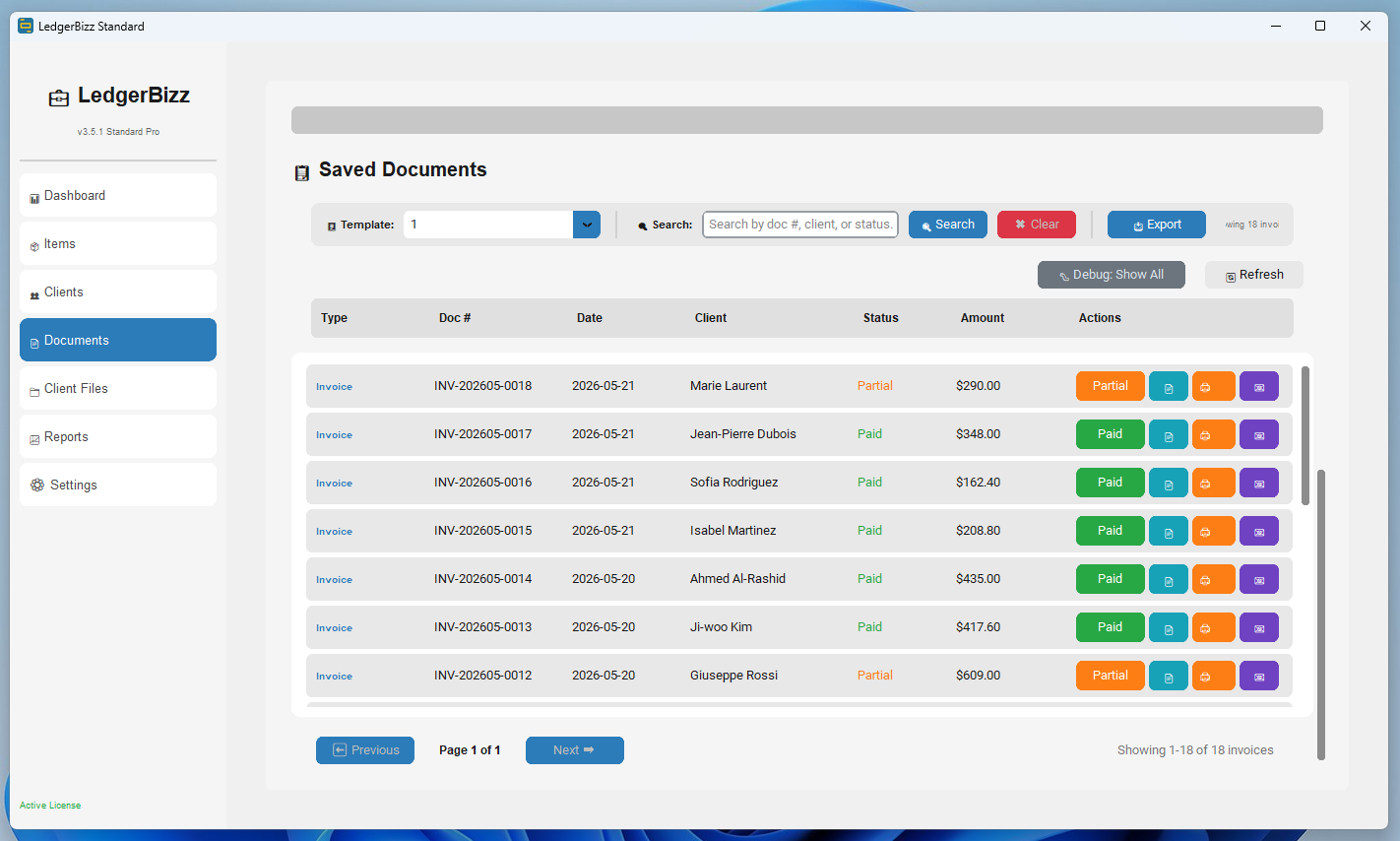
Task: Email invoice INV-202605-0016
Action: click(x=1259, y=483)
